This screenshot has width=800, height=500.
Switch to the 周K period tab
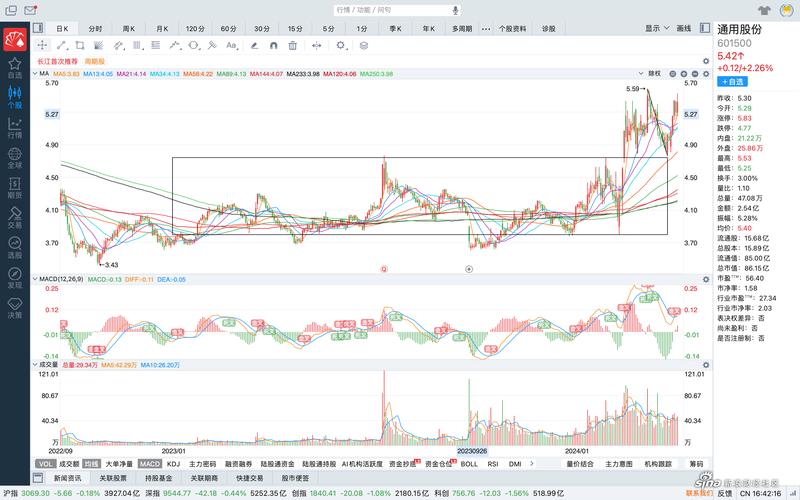click(128, 29)
